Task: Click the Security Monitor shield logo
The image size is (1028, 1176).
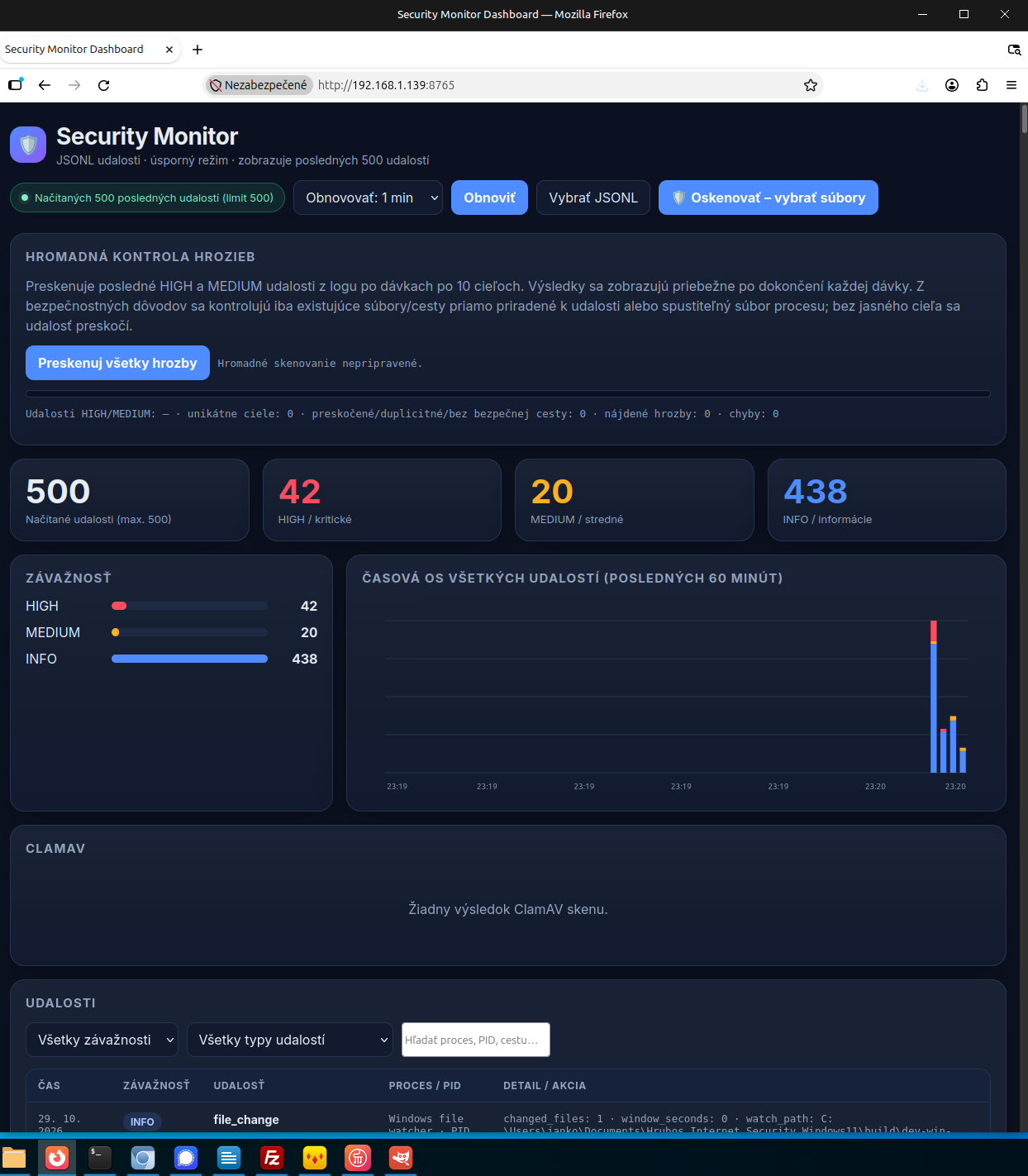Action: [x=28, y=145]
